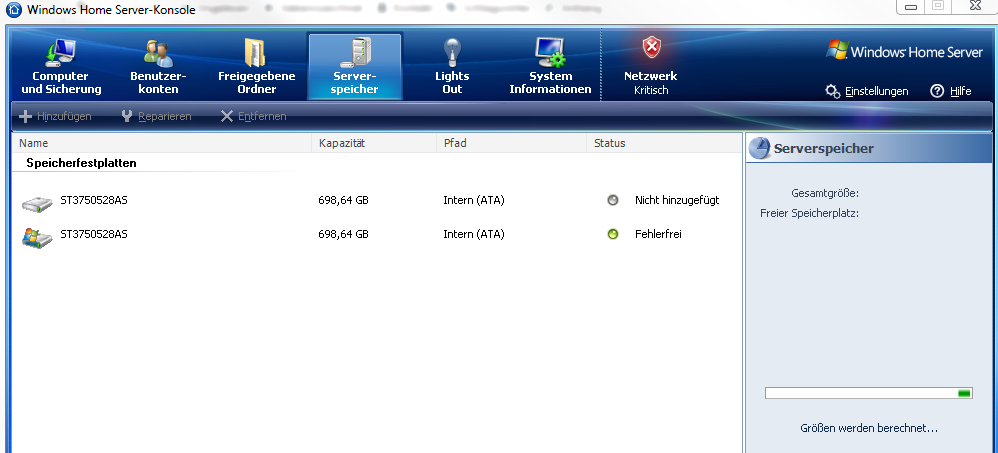Image resolution: width=998 pixels, height=453 pixels.
Task: Click the Reparieren toolbar button
Action: click(x=156, y=116)
